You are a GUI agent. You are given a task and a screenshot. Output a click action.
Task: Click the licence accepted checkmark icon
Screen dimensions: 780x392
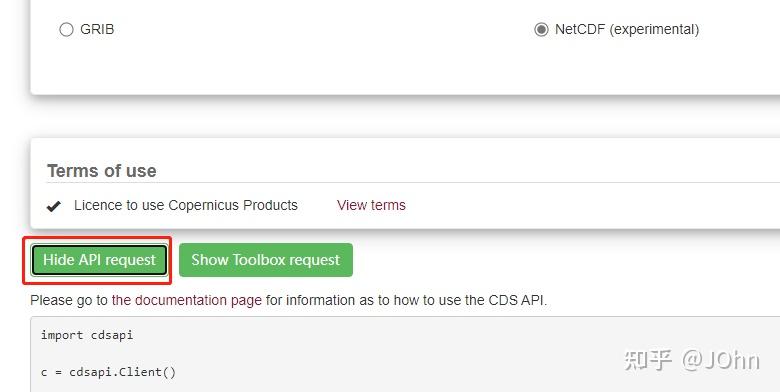[x=54, y=206]
